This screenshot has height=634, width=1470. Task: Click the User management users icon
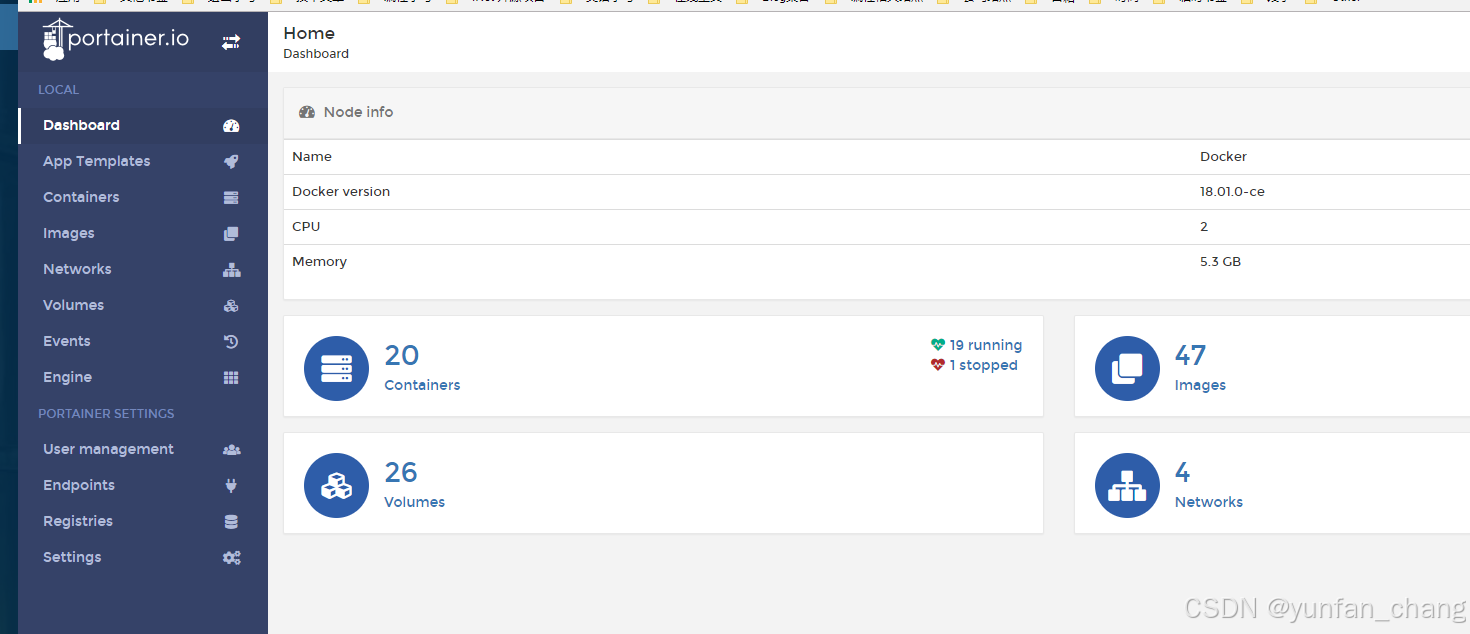pos(231,450)
